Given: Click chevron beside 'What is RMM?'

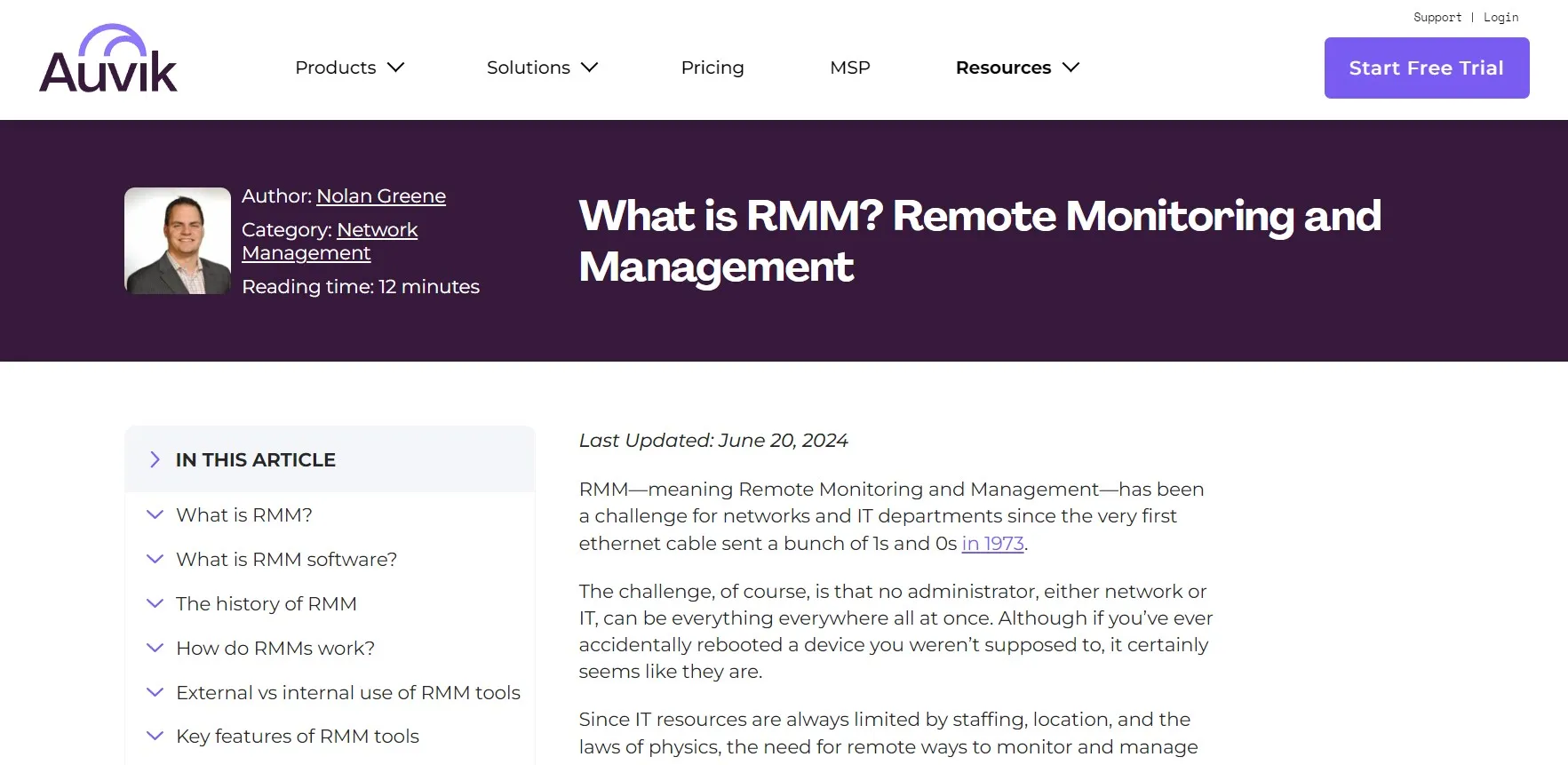Looking at the screenshot, I should pyautogui.click(x=155, y=515).
